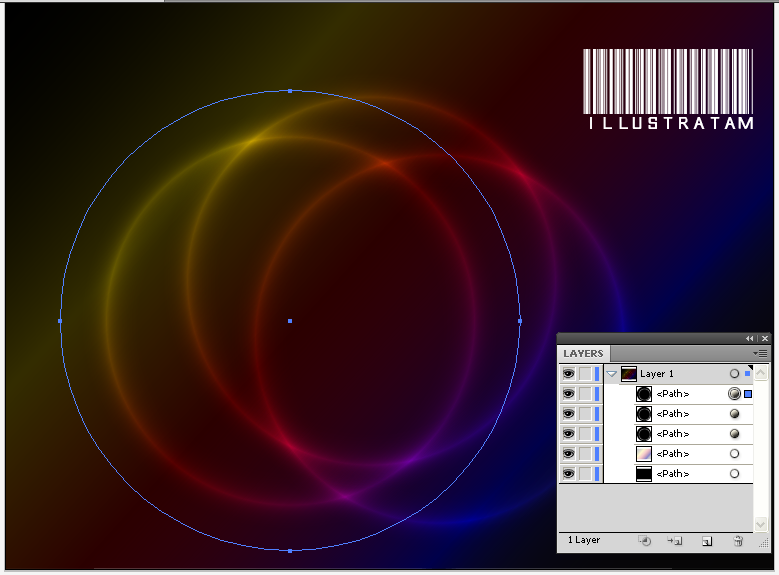Click the black rectangle Path thumbnail
Image resolution: width=779 pixels, height=575 pixels.
pyautogui.click(x=644, y=474)
